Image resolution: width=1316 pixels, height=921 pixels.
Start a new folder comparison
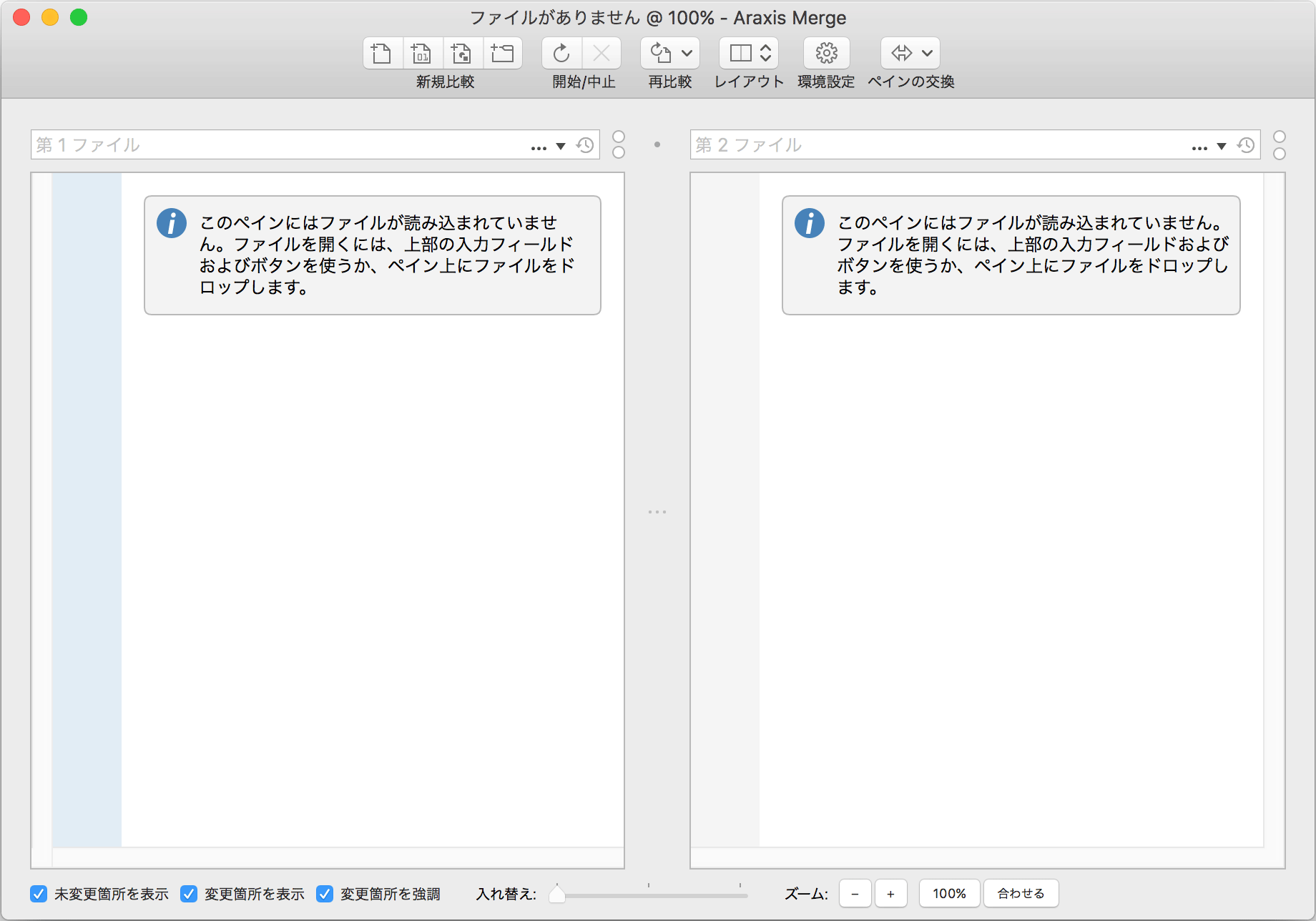[x=503, y=53]
